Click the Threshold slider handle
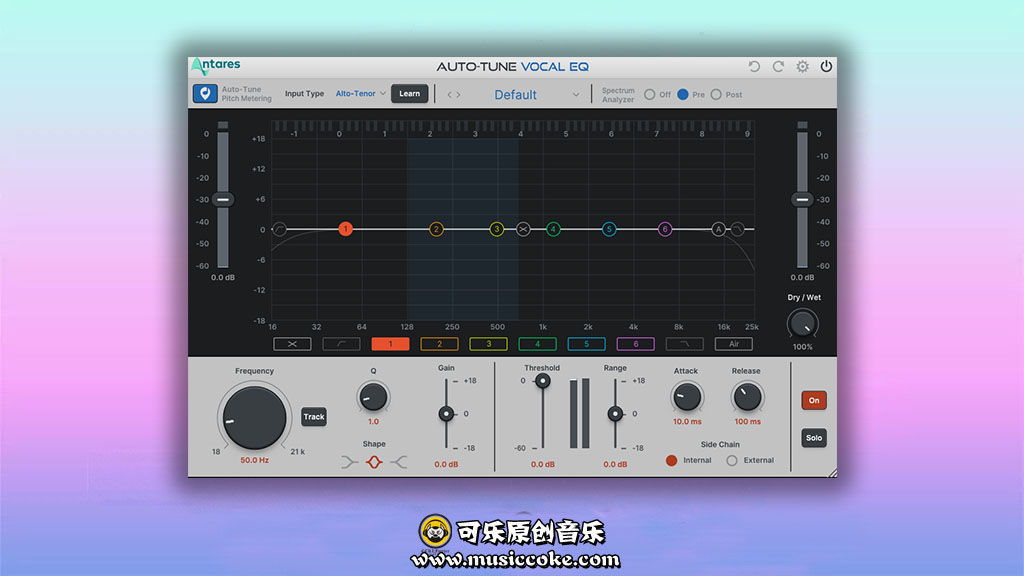 [x=542, y=381]
